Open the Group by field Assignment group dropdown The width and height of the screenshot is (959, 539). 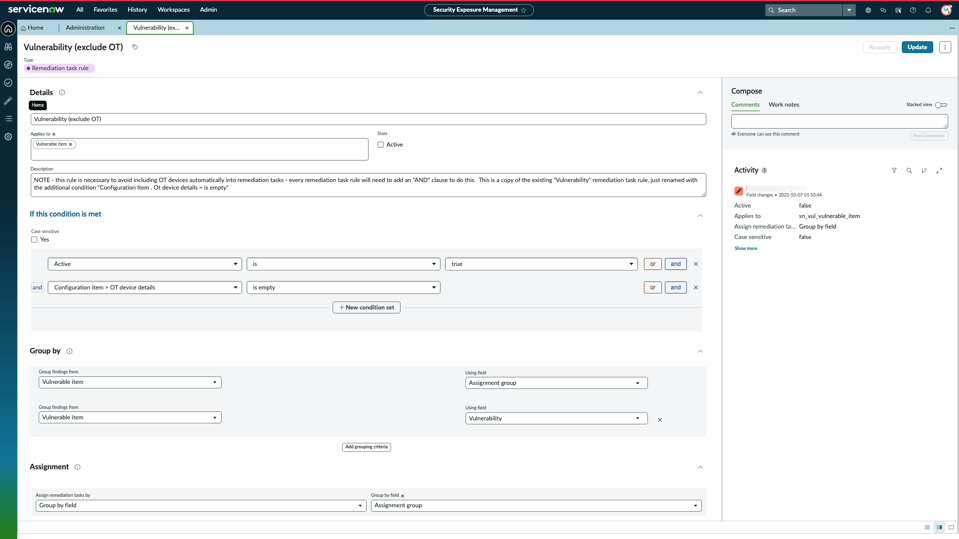[x=536, y=506]
